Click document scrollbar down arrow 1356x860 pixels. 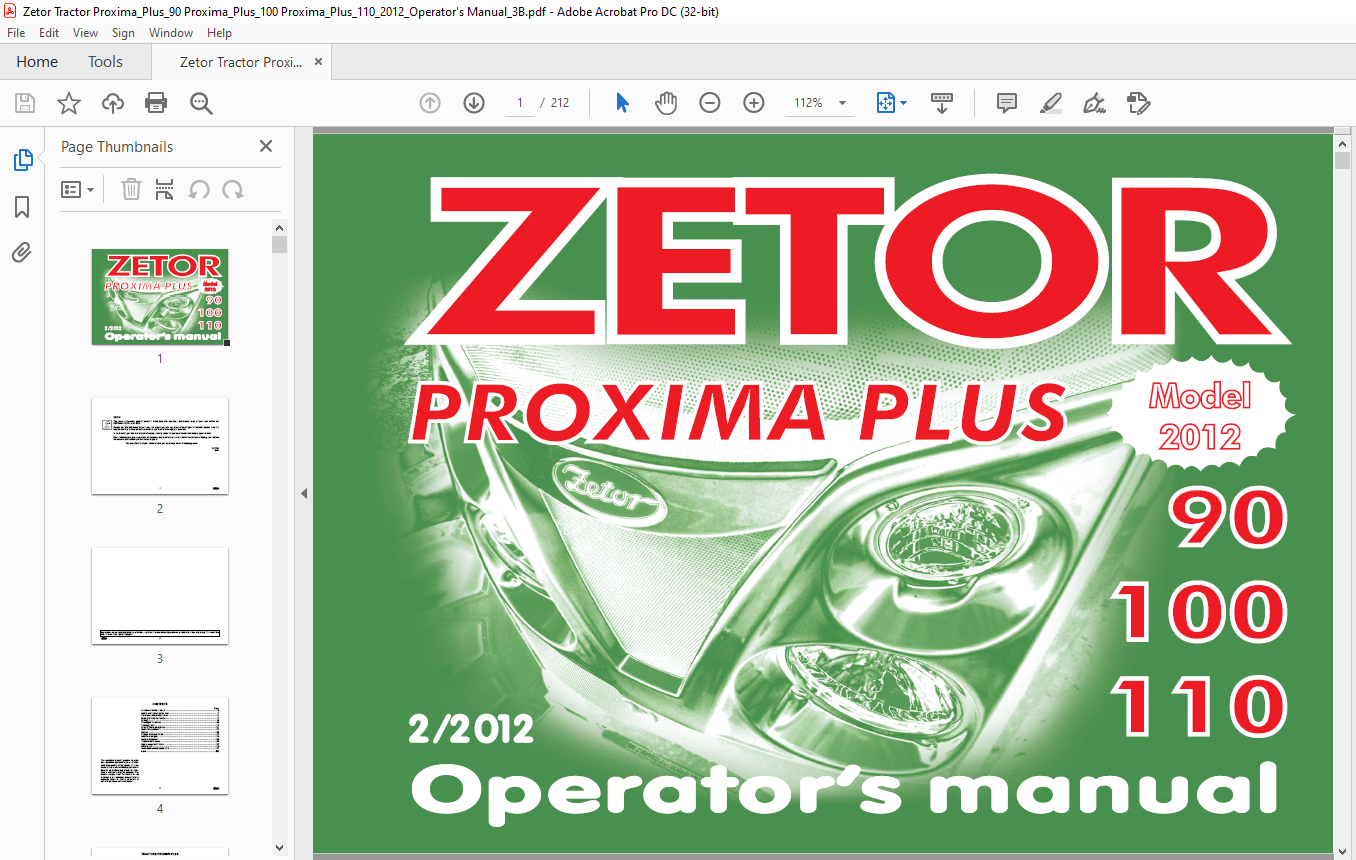tap(1342, 851)
